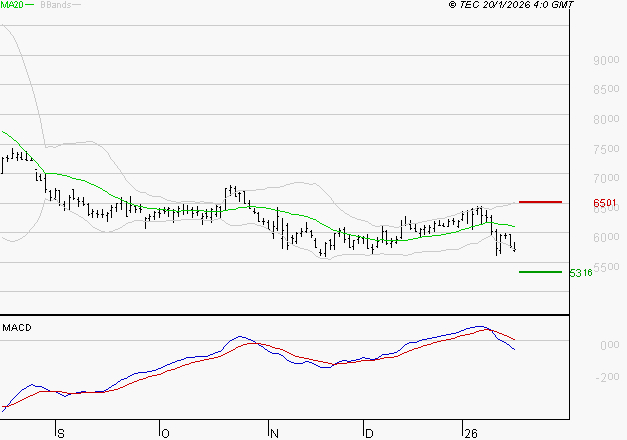Click the MA20 legend label

click(12, 5)
